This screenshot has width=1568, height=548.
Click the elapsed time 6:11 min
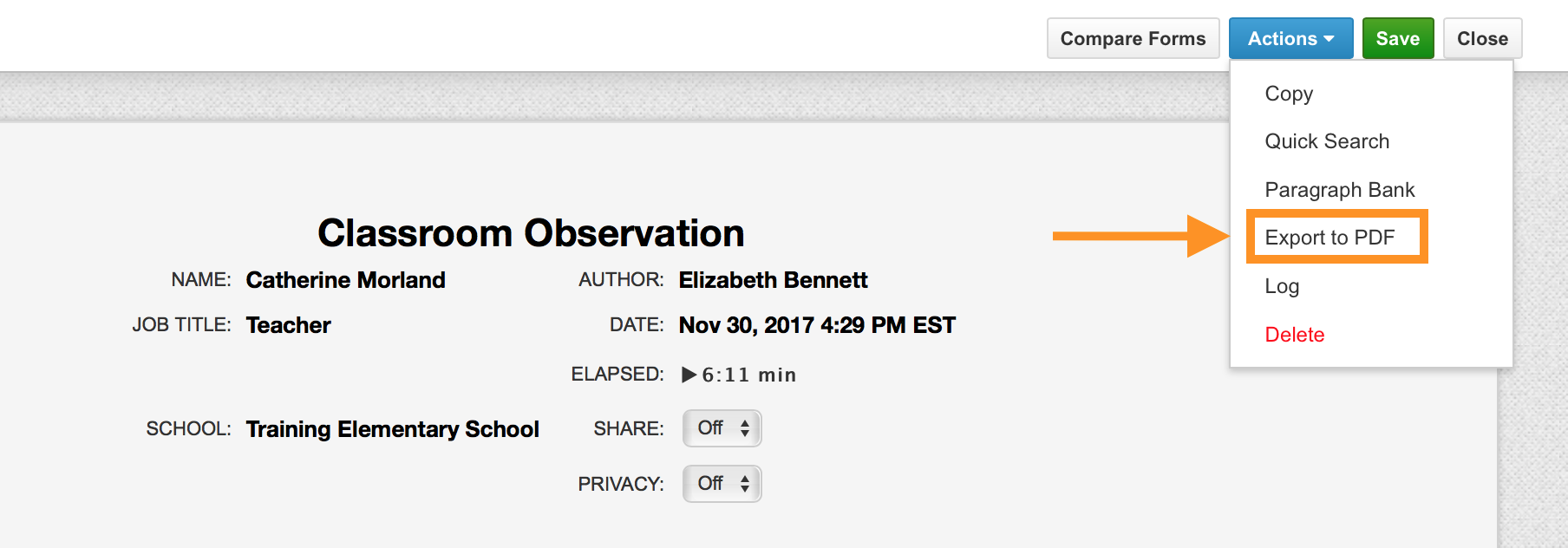coord(748,375)
